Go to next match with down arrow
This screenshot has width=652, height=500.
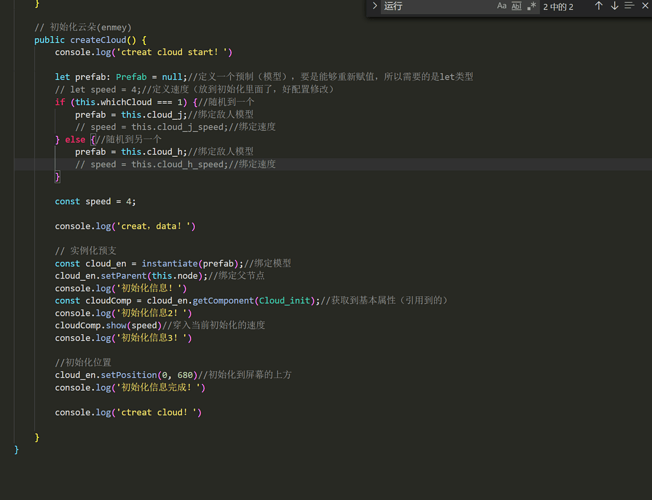614,6
